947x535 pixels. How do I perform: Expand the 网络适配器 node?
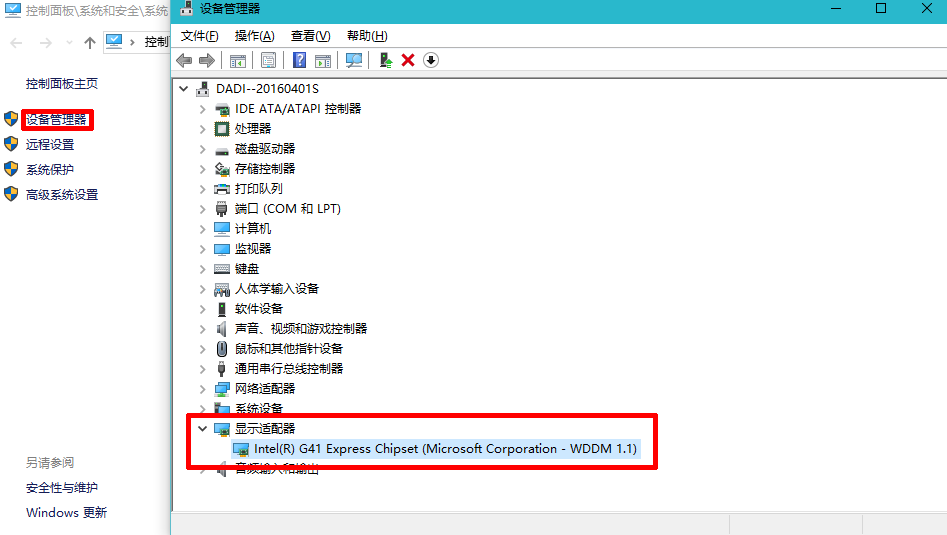(x=203, y=388)
